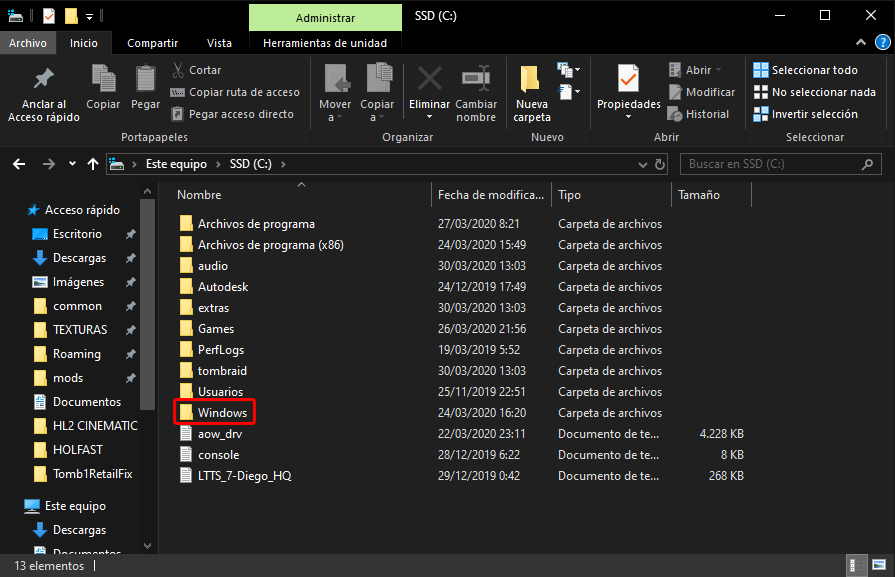Image resolution: width=895 pixels, height=577 pixels.
Task: Click Este equipo in address bar
Action: click(176, 164)
